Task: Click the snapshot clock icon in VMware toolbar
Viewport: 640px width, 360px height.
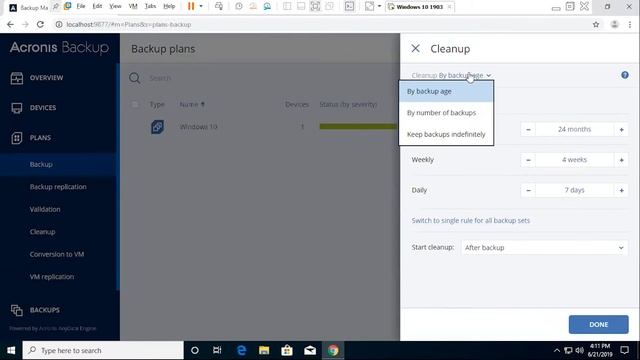Action: coord(239,7)
